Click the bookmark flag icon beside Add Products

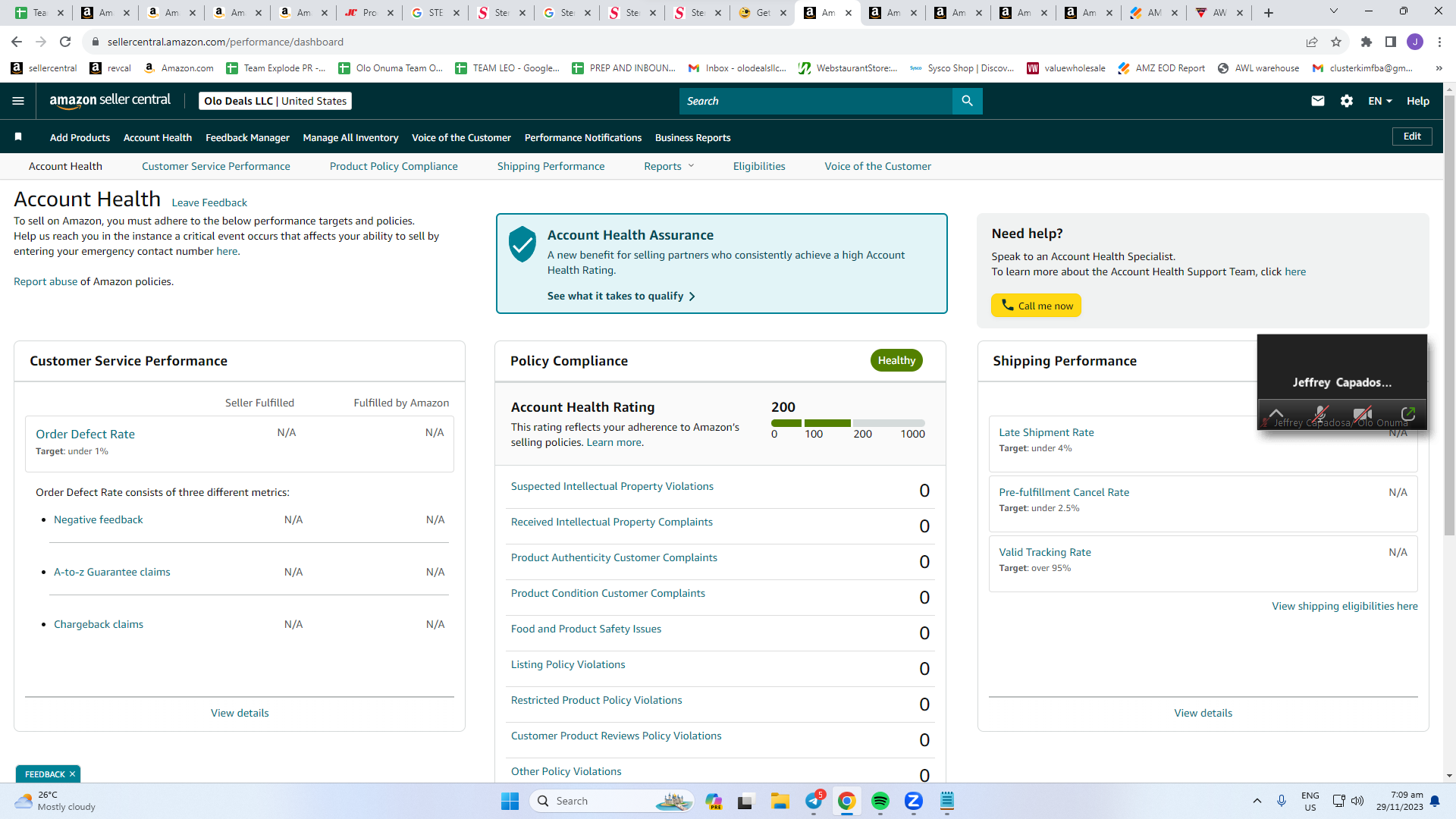[x=18, y=136]
